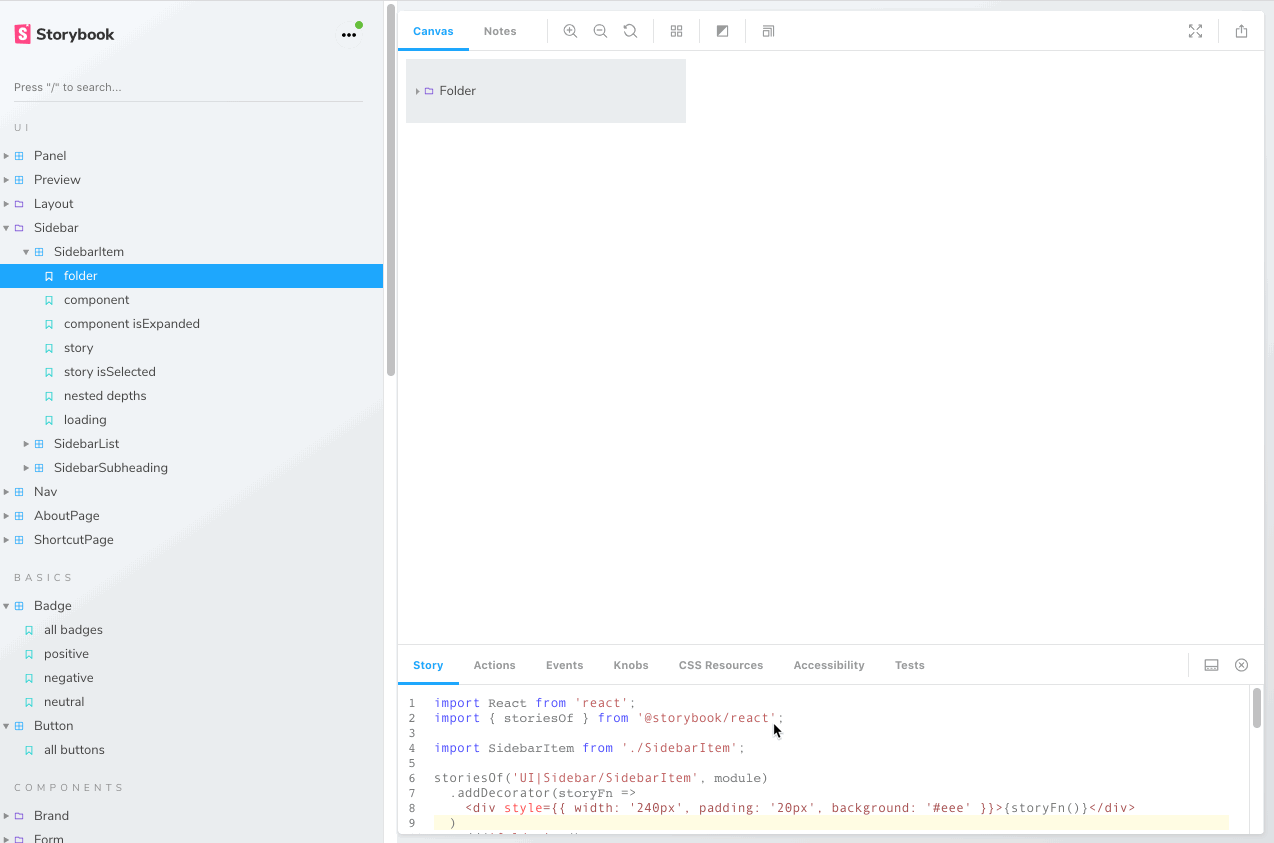
Task: Change preview viewport sizes
Action: 768,31
